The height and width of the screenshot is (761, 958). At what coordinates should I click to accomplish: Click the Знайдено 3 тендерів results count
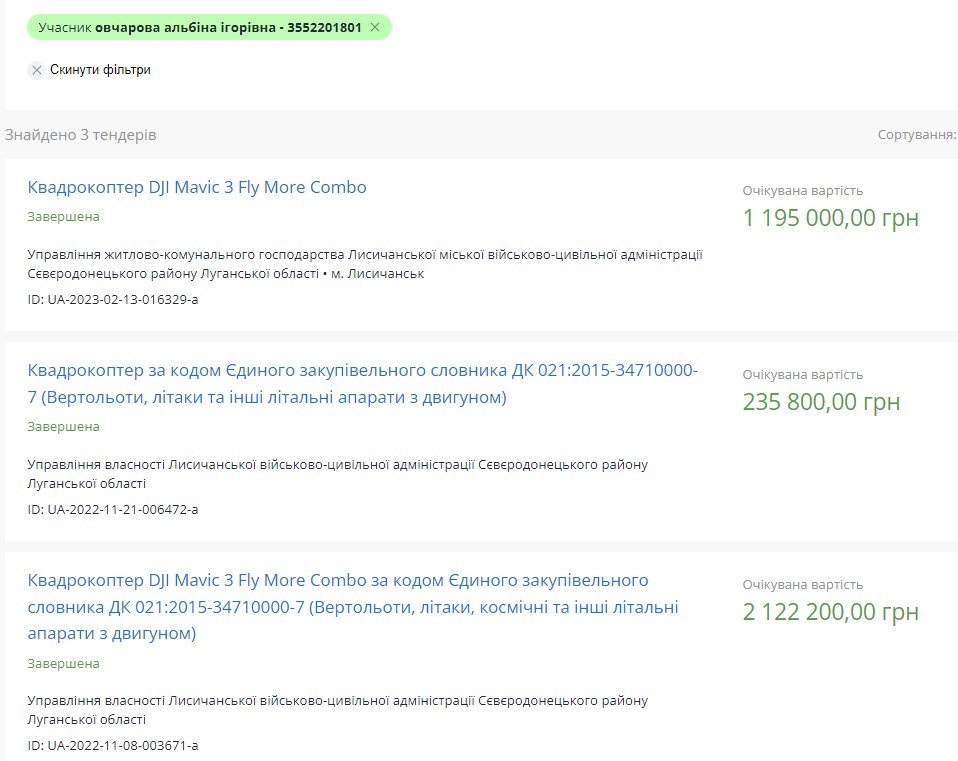[x=81, y=134]
